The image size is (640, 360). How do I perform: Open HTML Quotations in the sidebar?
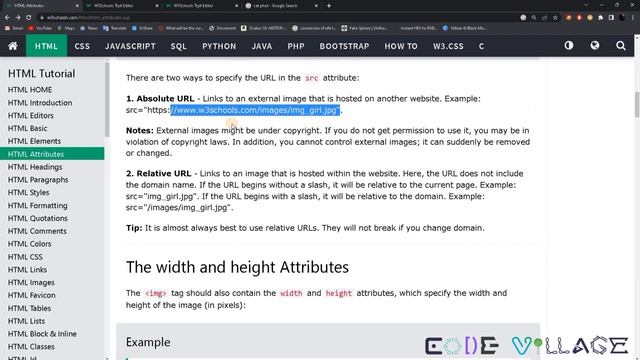(x=52, y=218)
